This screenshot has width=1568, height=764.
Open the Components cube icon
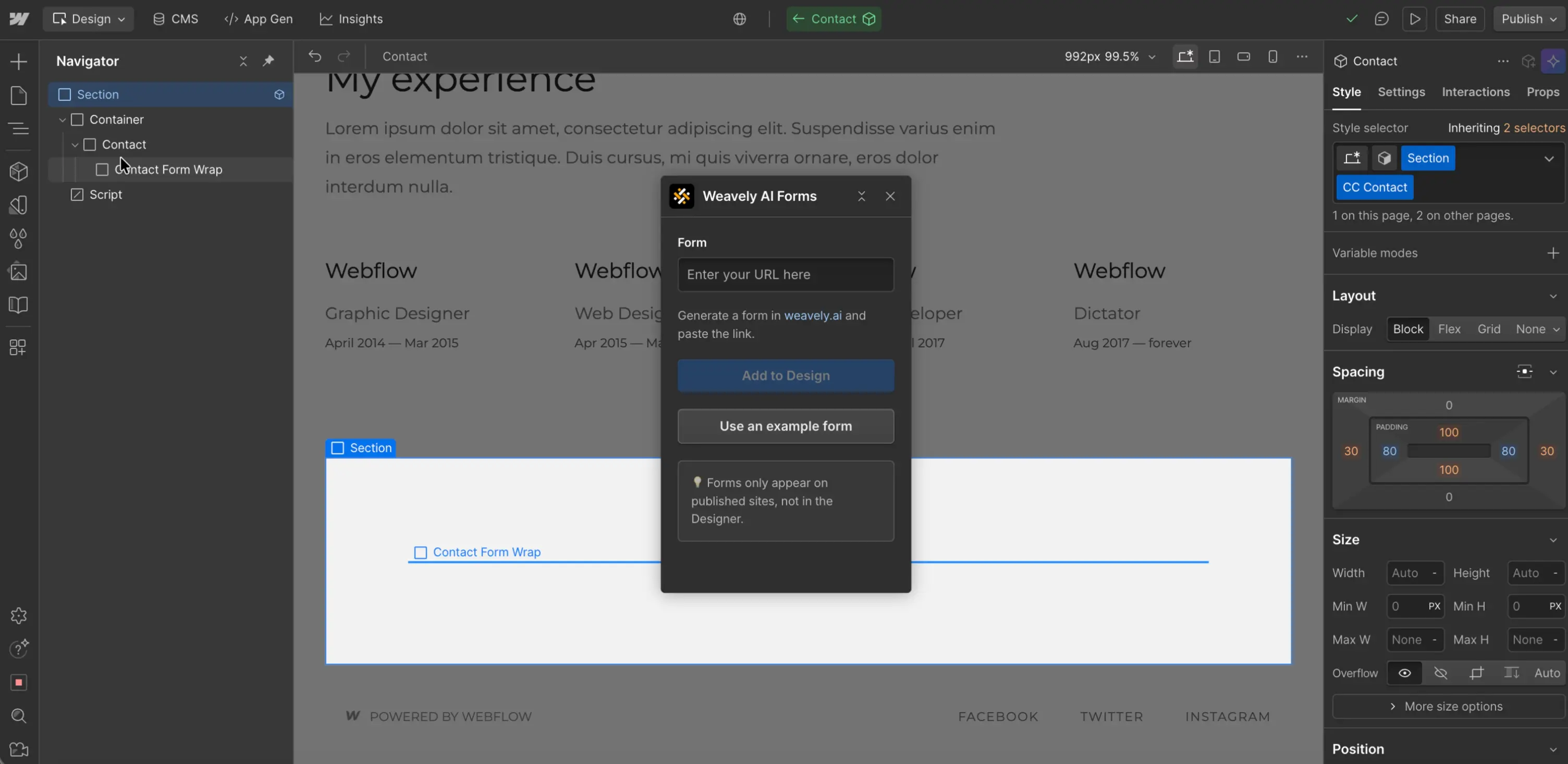(18, 172)
